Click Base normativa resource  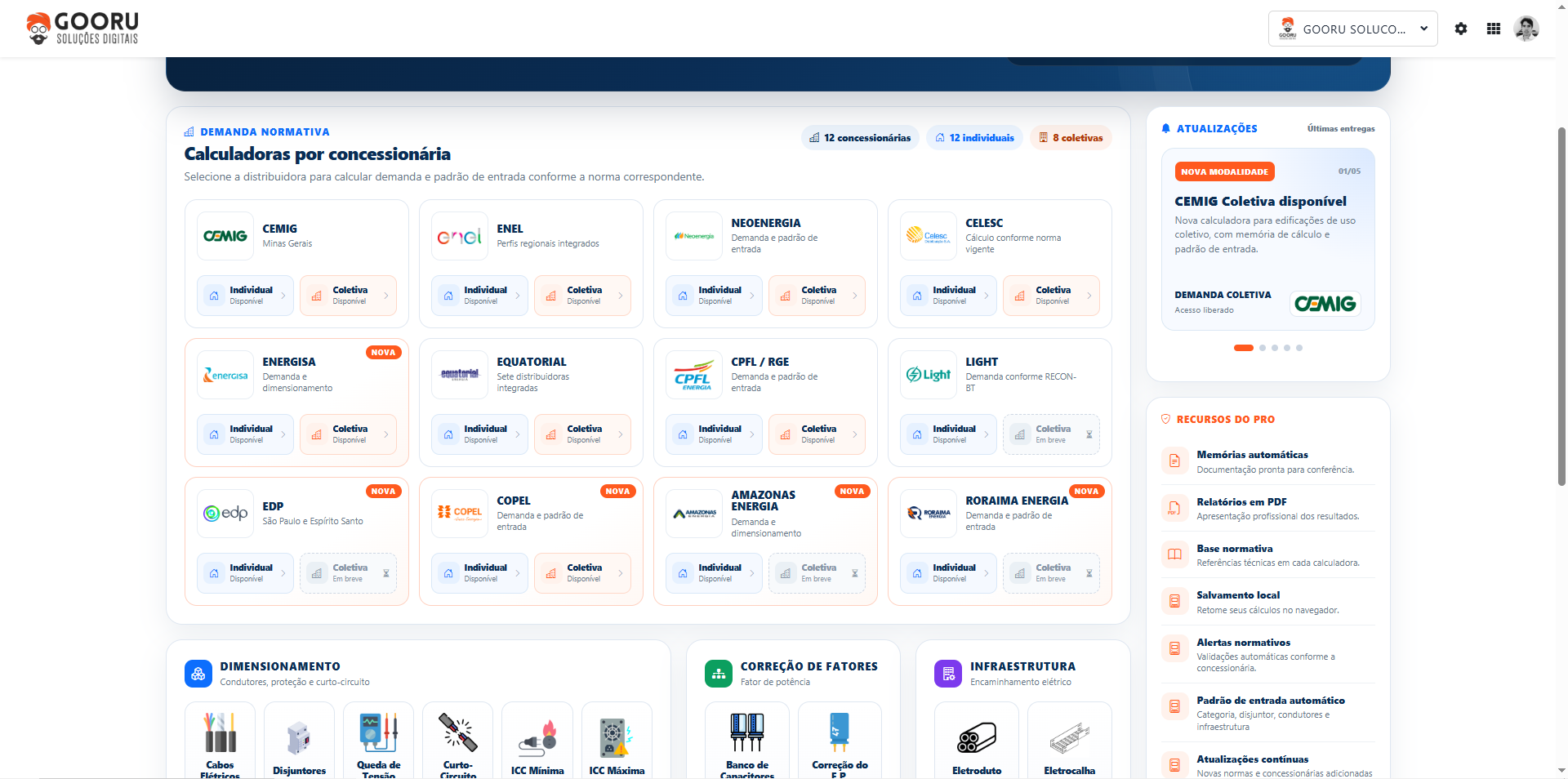1268,555
